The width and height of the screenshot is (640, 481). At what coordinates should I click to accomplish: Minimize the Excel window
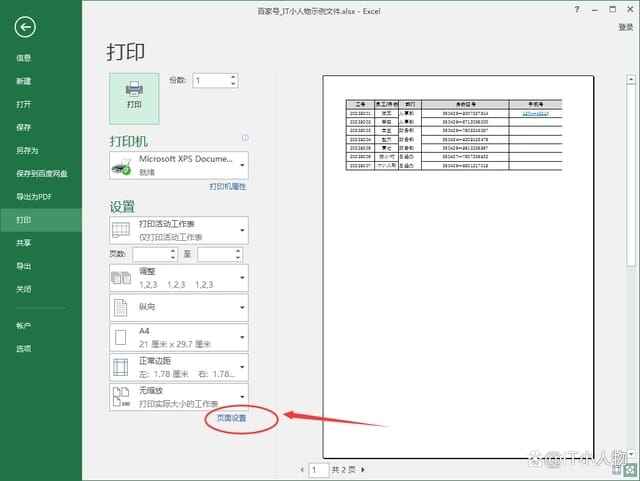coord(595,10)
